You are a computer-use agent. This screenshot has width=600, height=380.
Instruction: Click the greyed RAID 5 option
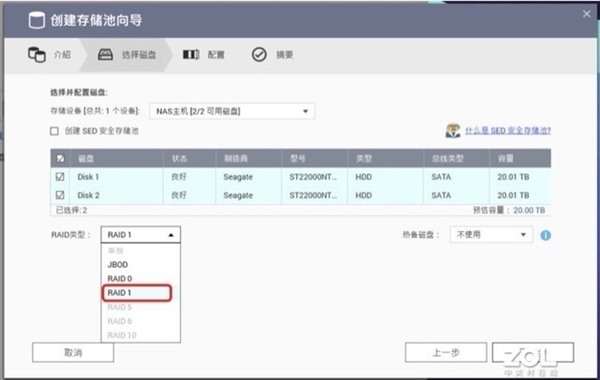point(120,307)
